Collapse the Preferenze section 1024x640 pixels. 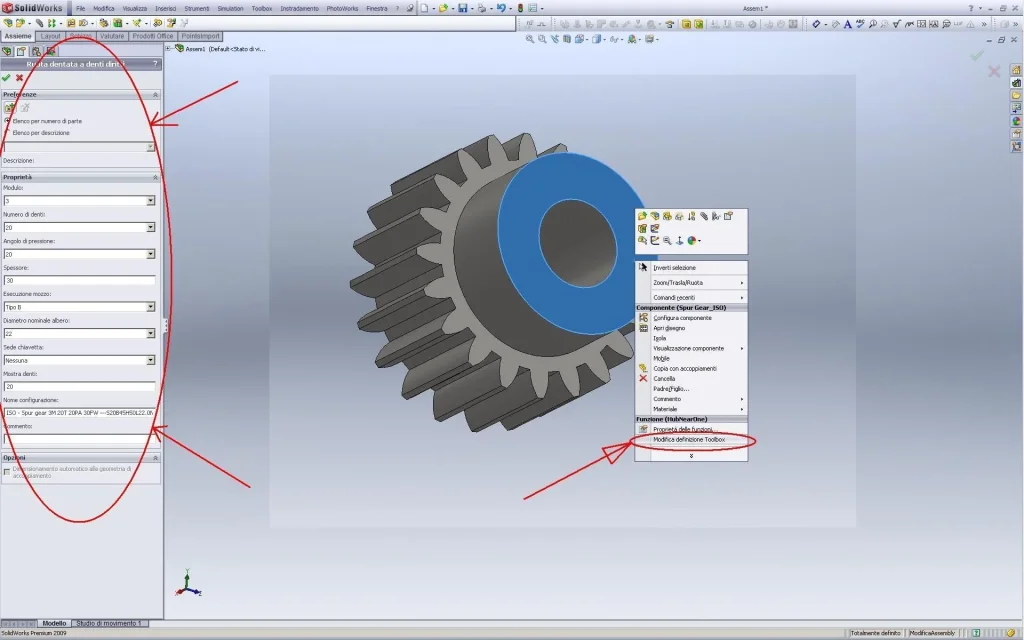click(155, 95)
